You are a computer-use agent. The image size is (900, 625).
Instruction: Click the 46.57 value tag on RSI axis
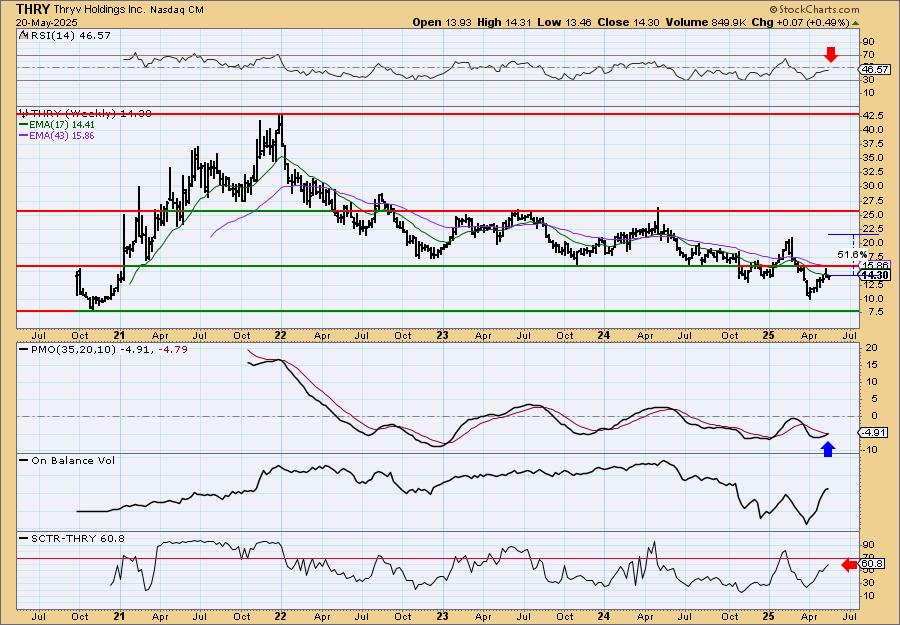[x=873, y=69]
